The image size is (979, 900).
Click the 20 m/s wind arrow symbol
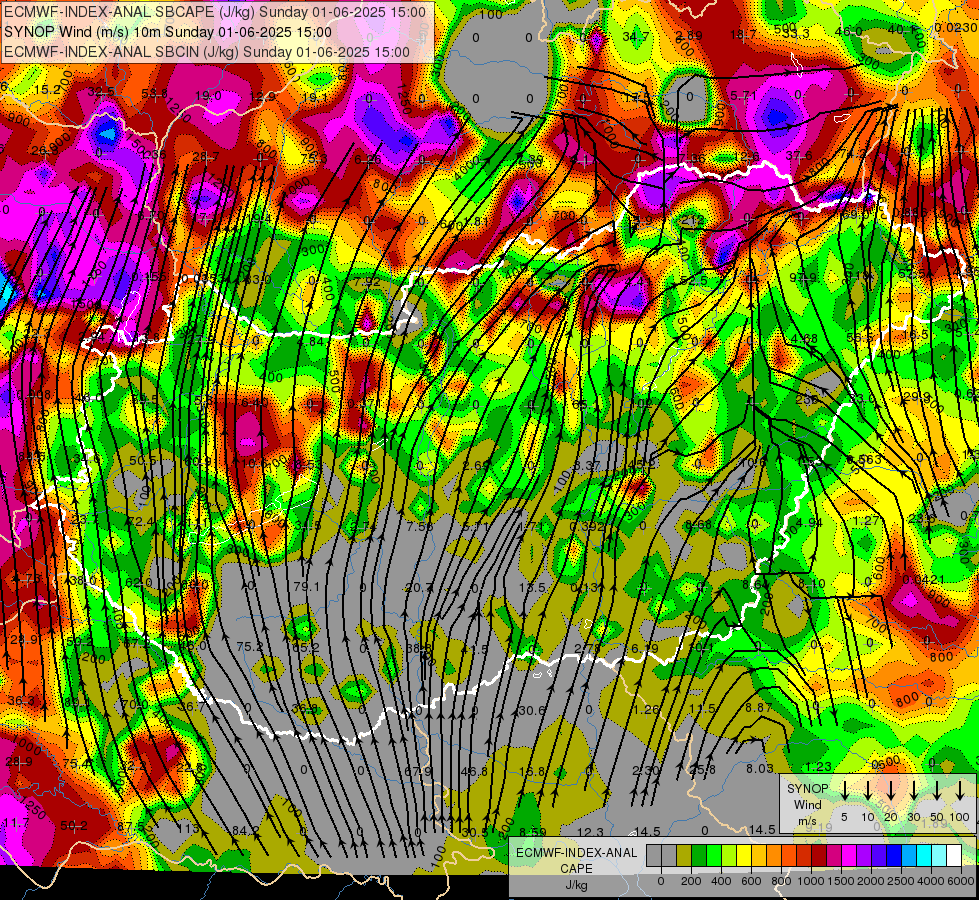[891, 791]
